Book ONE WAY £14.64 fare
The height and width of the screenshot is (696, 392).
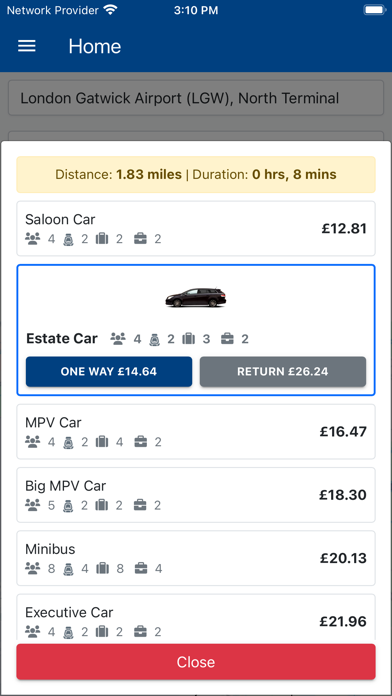(109, 372)
